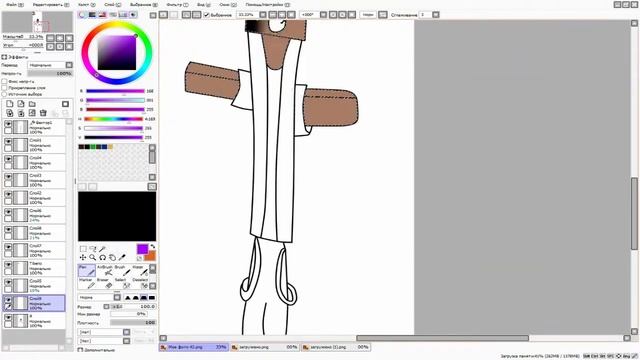Image resolution: width=640 pixels, height=360 pixels.
Task: Swap foreground and background colors arrow
Action: pyautogui.click(x=153, y=247)
